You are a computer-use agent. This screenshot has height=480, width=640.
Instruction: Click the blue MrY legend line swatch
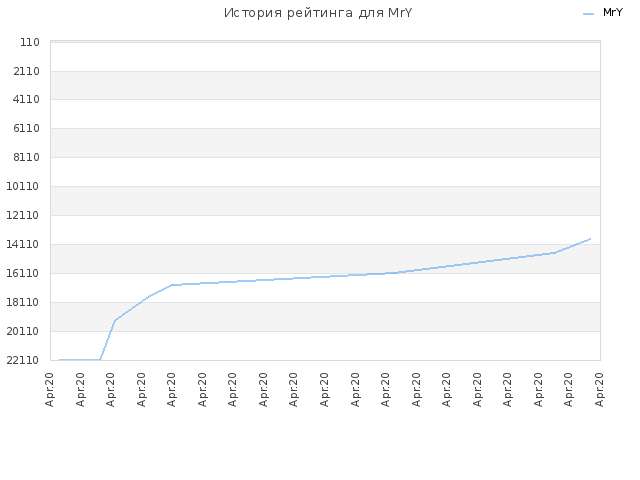pos(589,14)
